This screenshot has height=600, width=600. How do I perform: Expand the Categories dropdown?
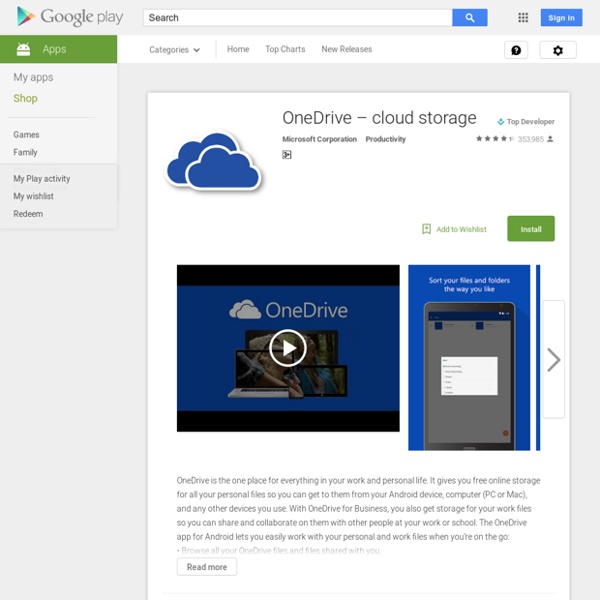[x=174, y=50]
